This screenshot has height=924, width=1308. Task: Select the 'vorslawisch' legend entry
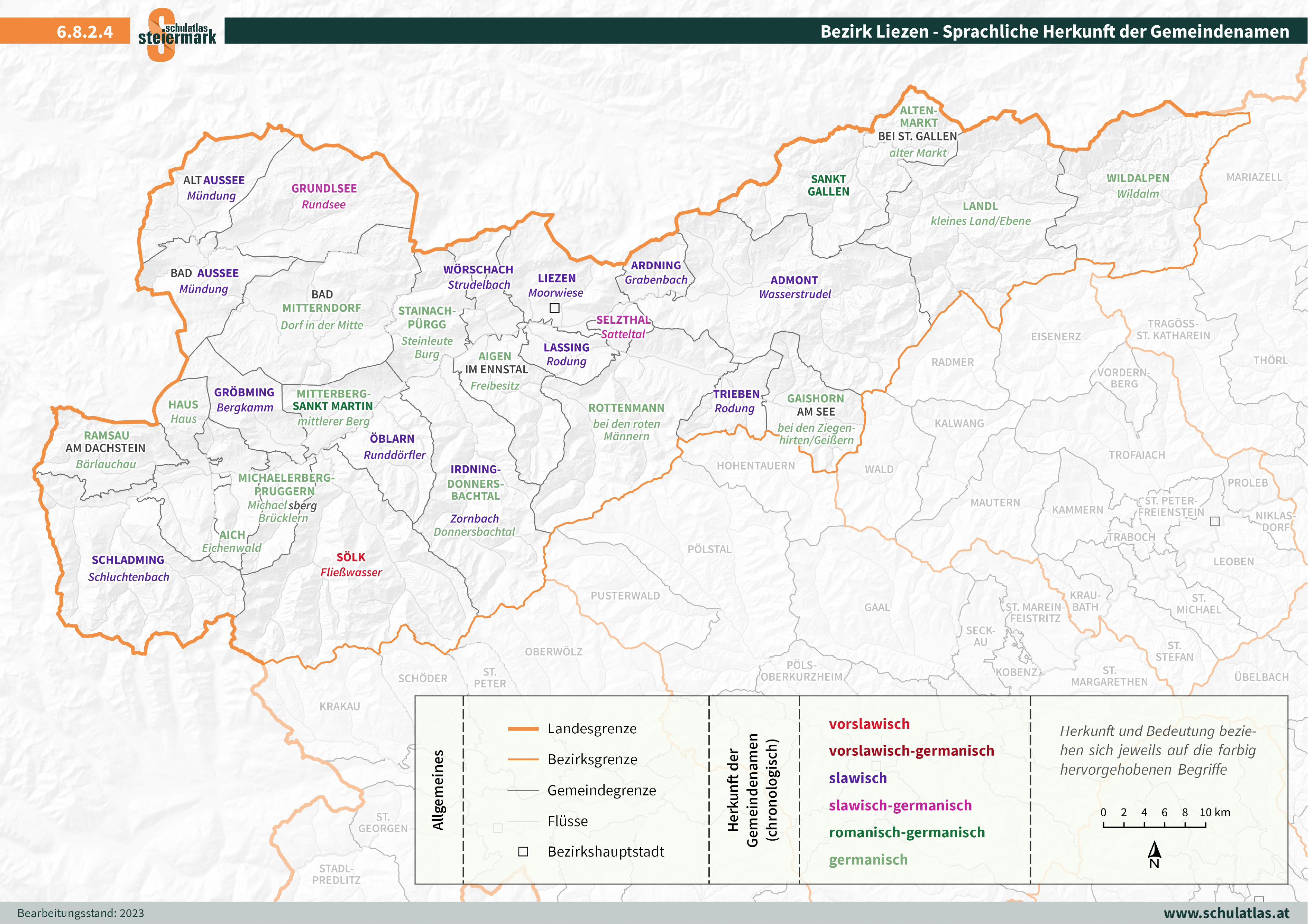point(869,724)
